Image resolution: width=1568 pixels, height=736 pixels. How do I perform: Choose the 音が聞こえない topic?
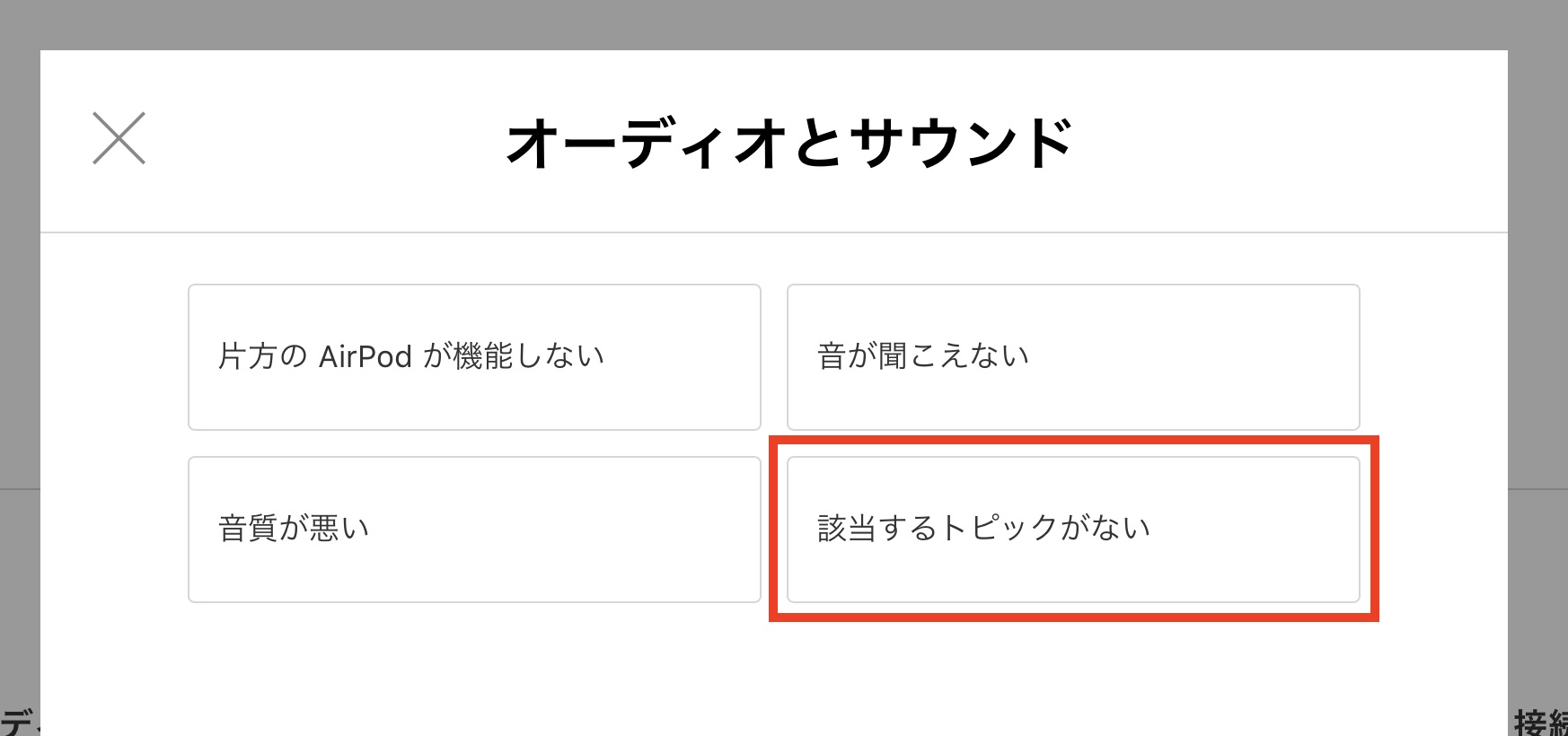[x=1073, y=357]
